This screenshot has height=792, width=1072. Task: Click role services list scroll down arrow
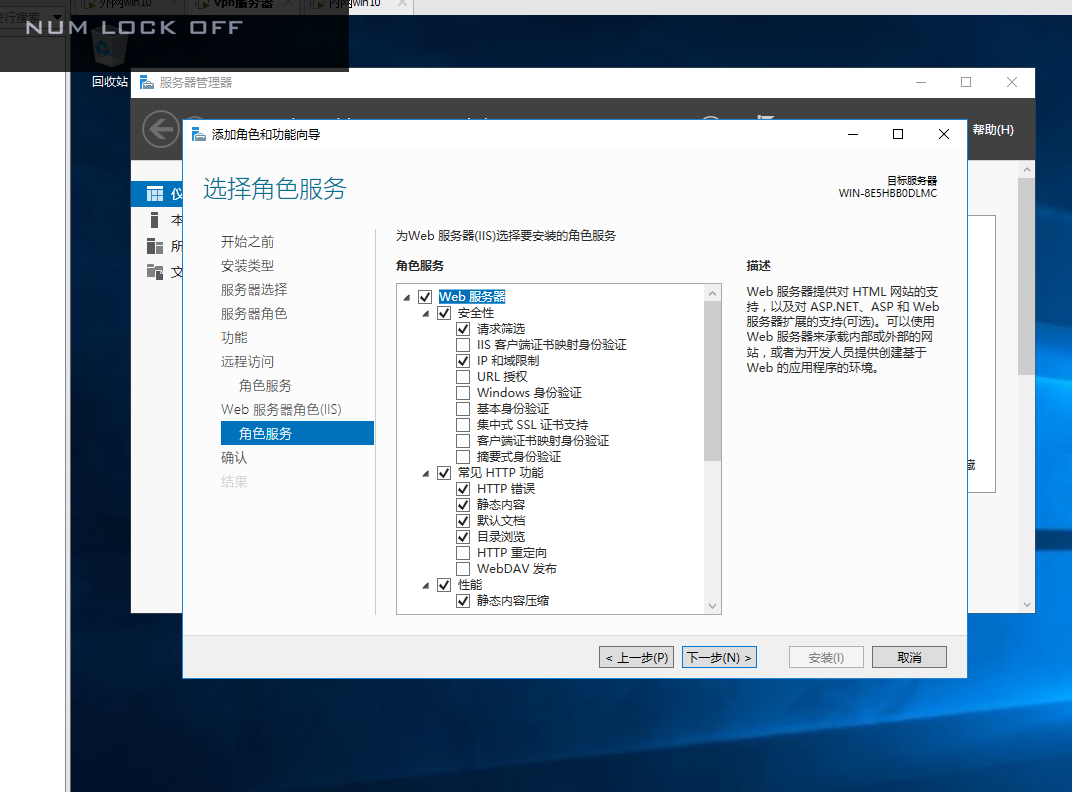[x=712, y=605]
